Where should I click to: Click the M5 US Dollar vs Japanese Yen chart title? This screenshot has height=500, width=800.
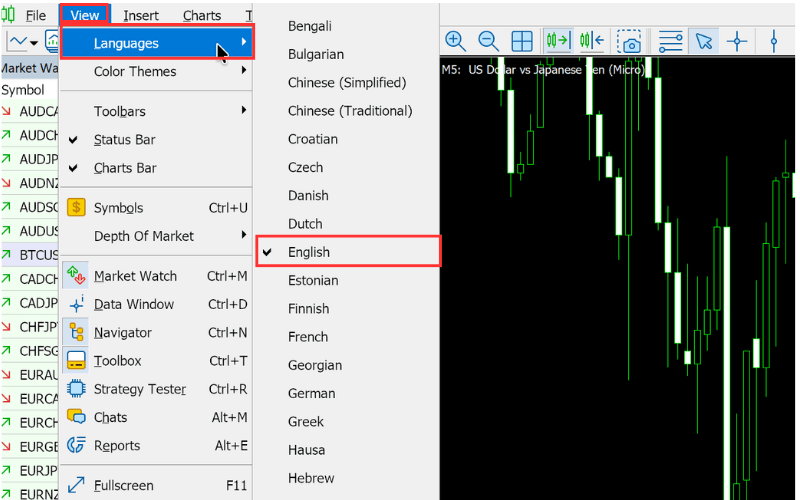(543, 70)
